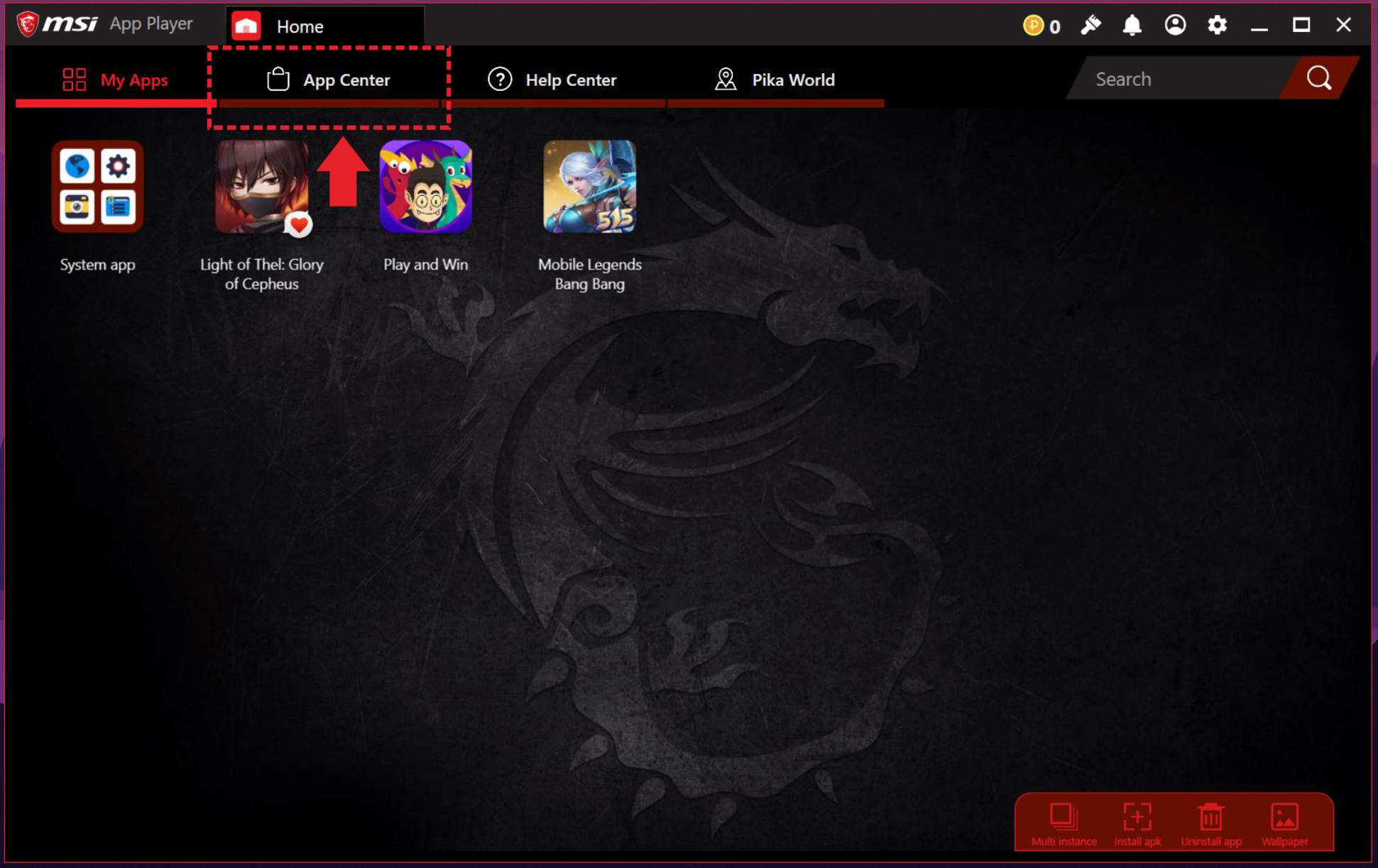Click the gold coin balance
The image size is (1378, 868).
pyautogui.click(x=1041, y=26)
